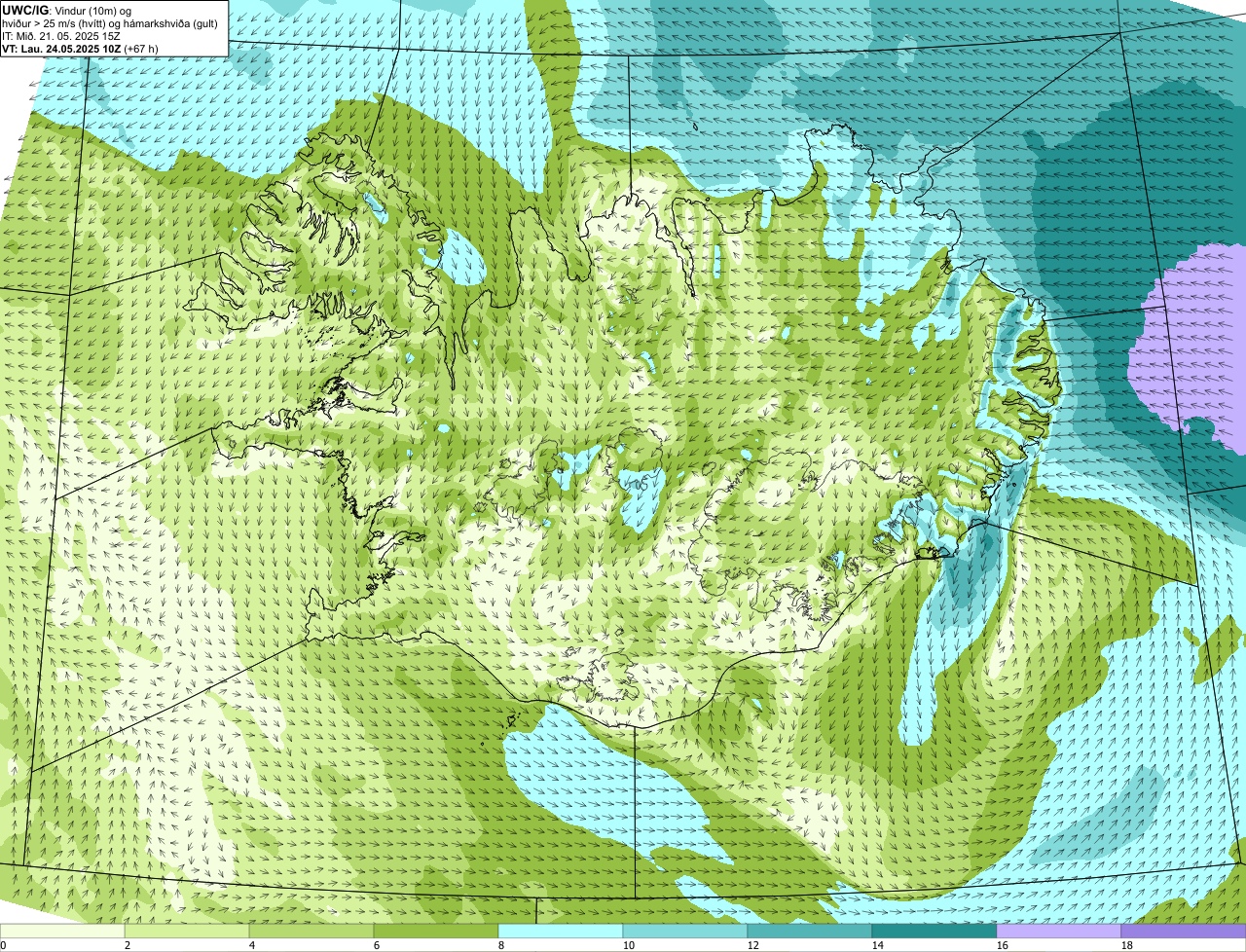Click the legend swatch between 4 and 6
Screen dimensions: 1246x952
pos(312,932)
